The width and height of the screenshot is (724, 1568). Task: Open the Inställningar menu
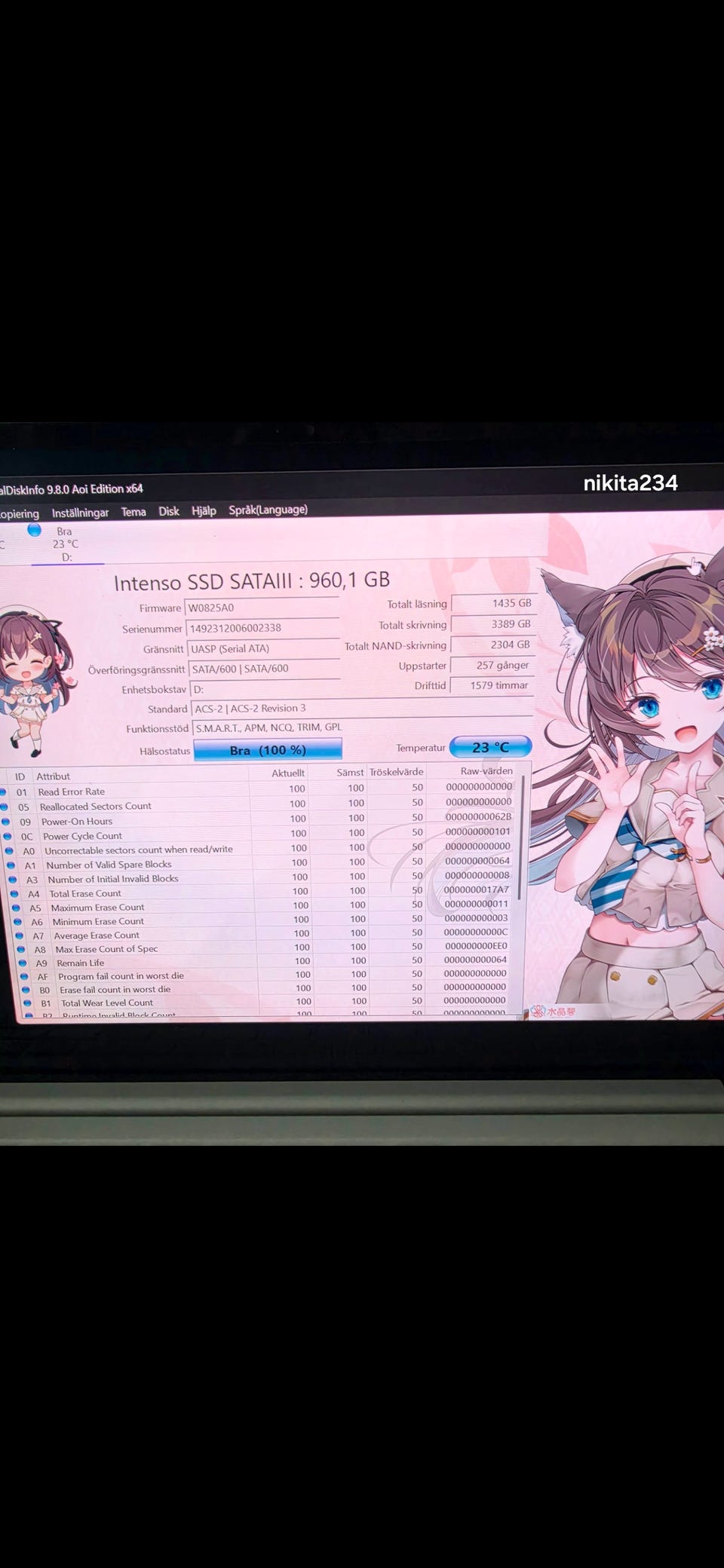pyautogui.click(x=80, y=513)
